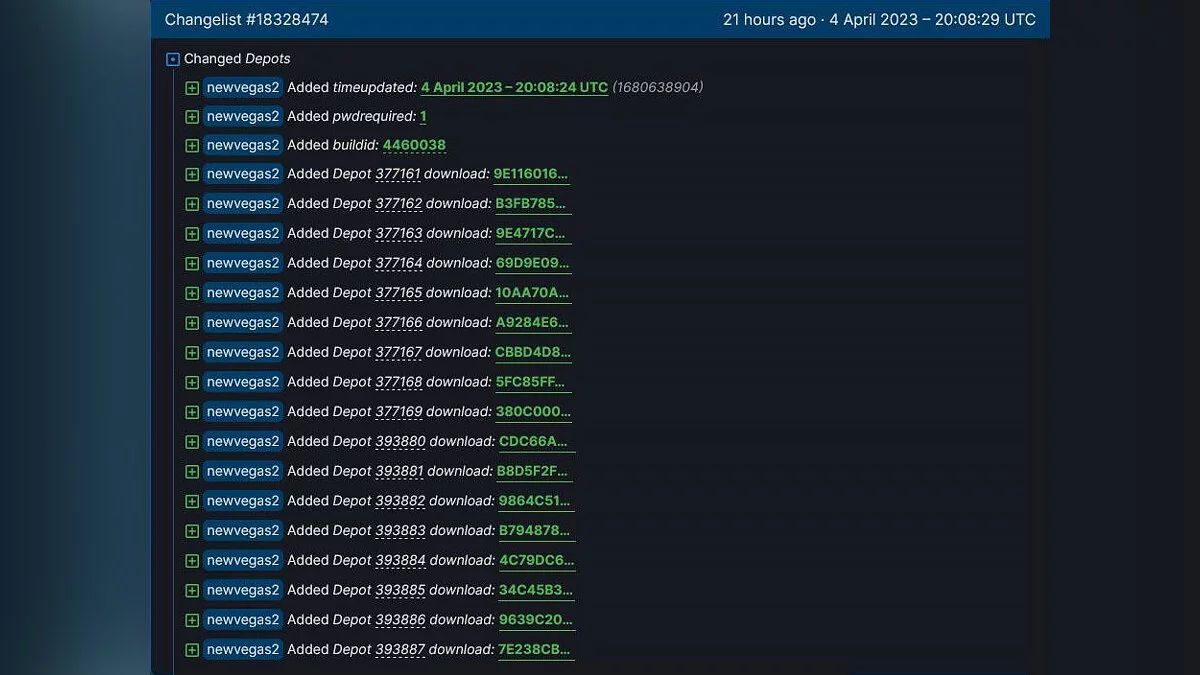Screen dimensions: 1200x675
Task: Click download hash 7E238CB…
Action: tap(536, 649)
